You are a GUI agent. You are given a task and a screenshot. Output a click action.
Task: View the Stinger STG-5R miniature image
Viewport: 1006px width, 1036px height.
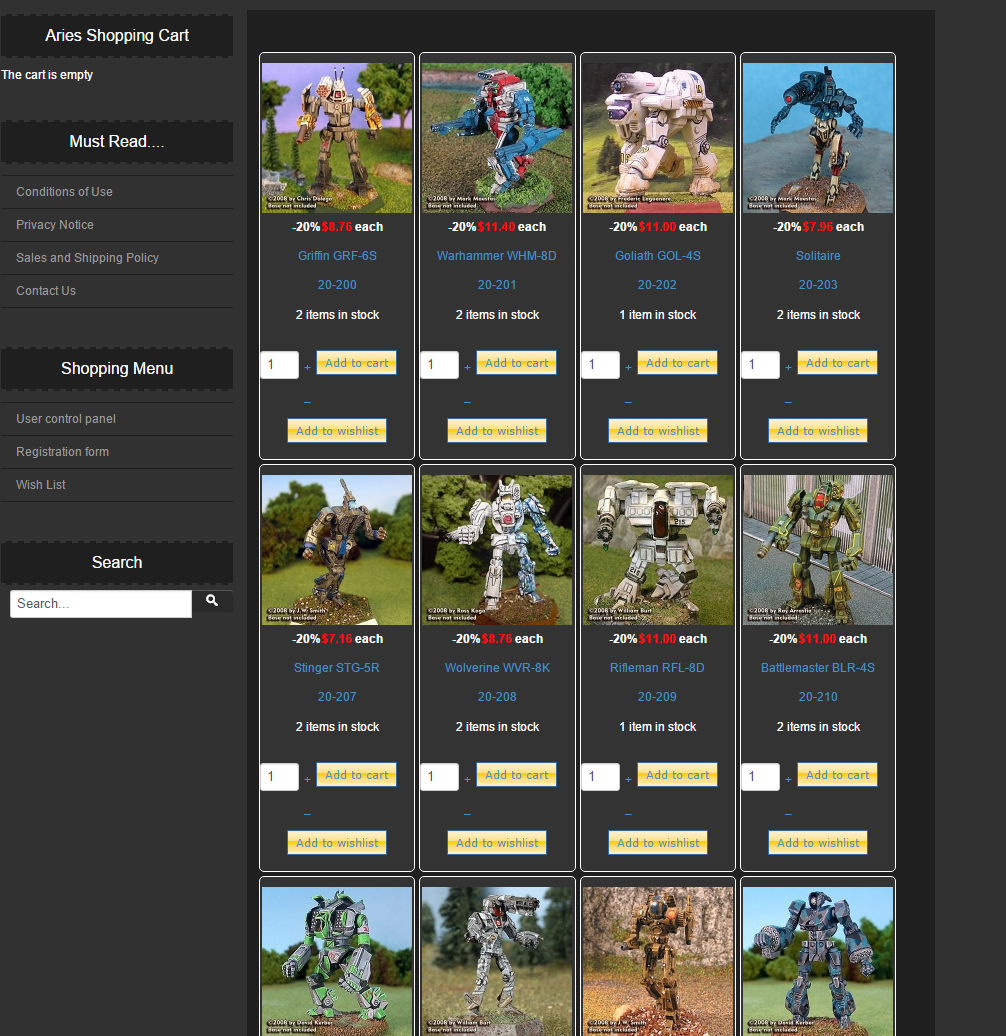click(337, 550)
